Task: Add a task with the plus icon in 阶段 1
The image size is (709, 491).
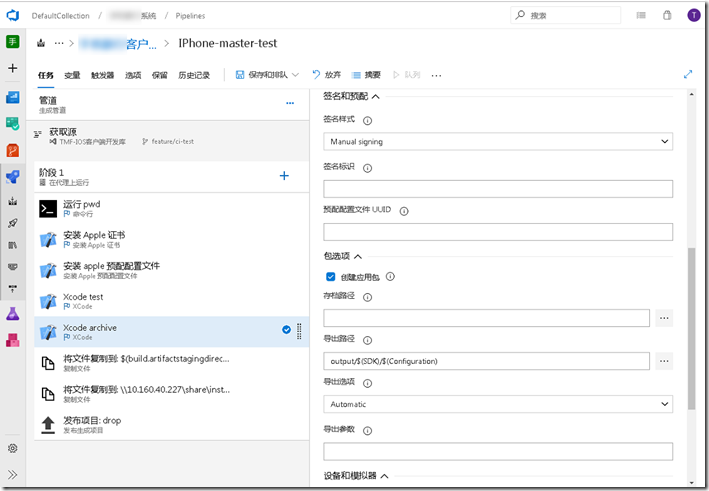Action: click(x=284, y=176)
